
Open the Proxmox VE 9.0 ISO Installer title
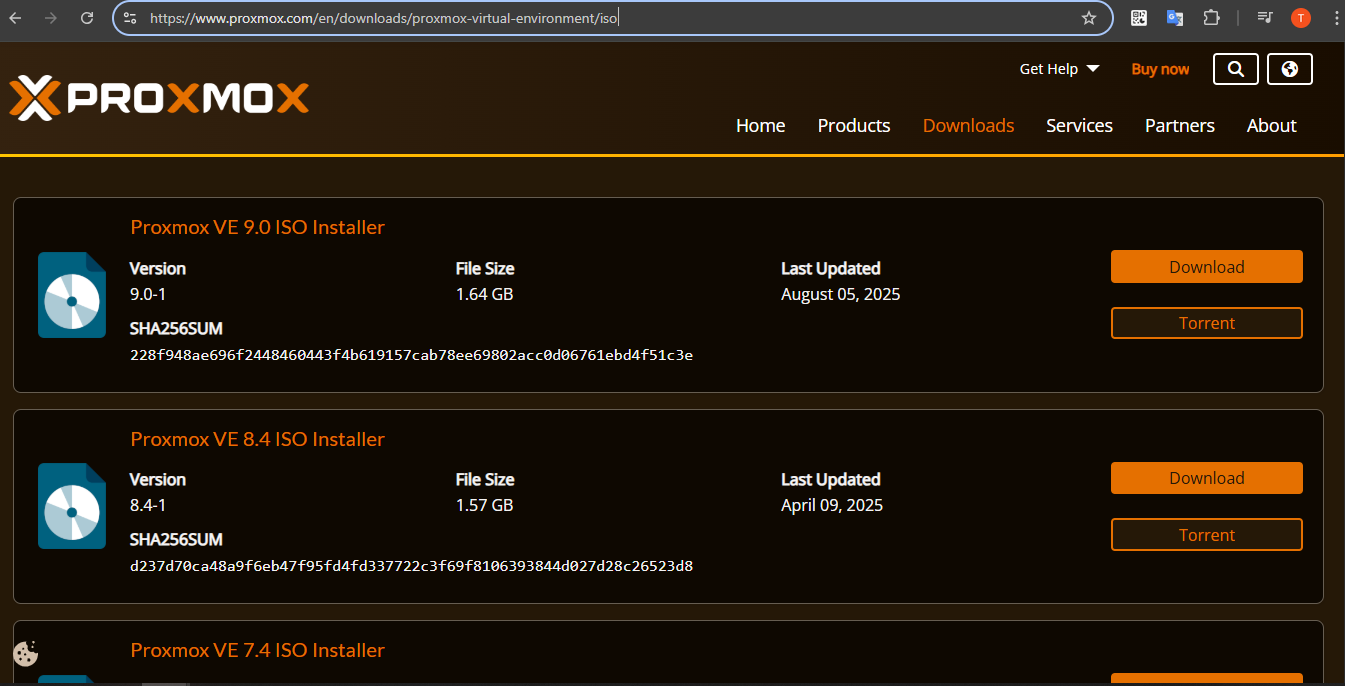pos(257,227)
